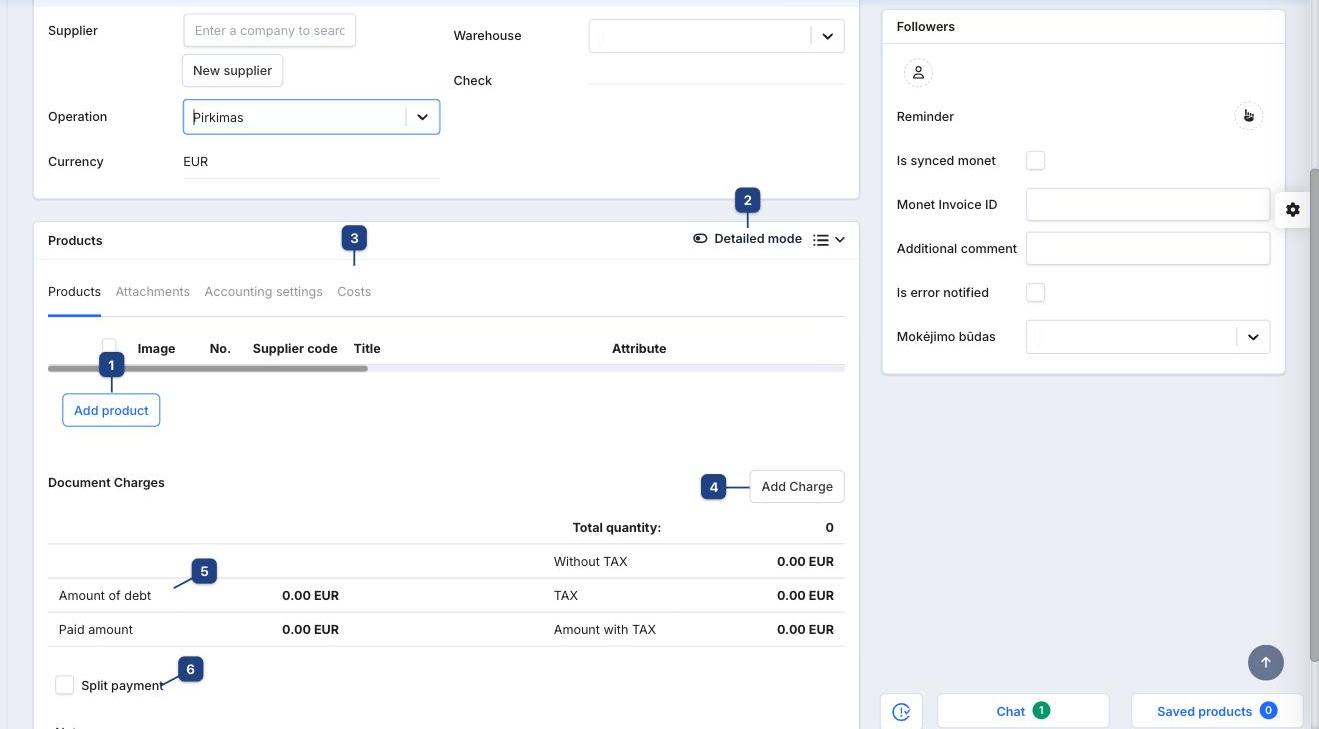Open the Attachments tab
The height and width of the screenshot is (729, 1319).
click(152, 292)
